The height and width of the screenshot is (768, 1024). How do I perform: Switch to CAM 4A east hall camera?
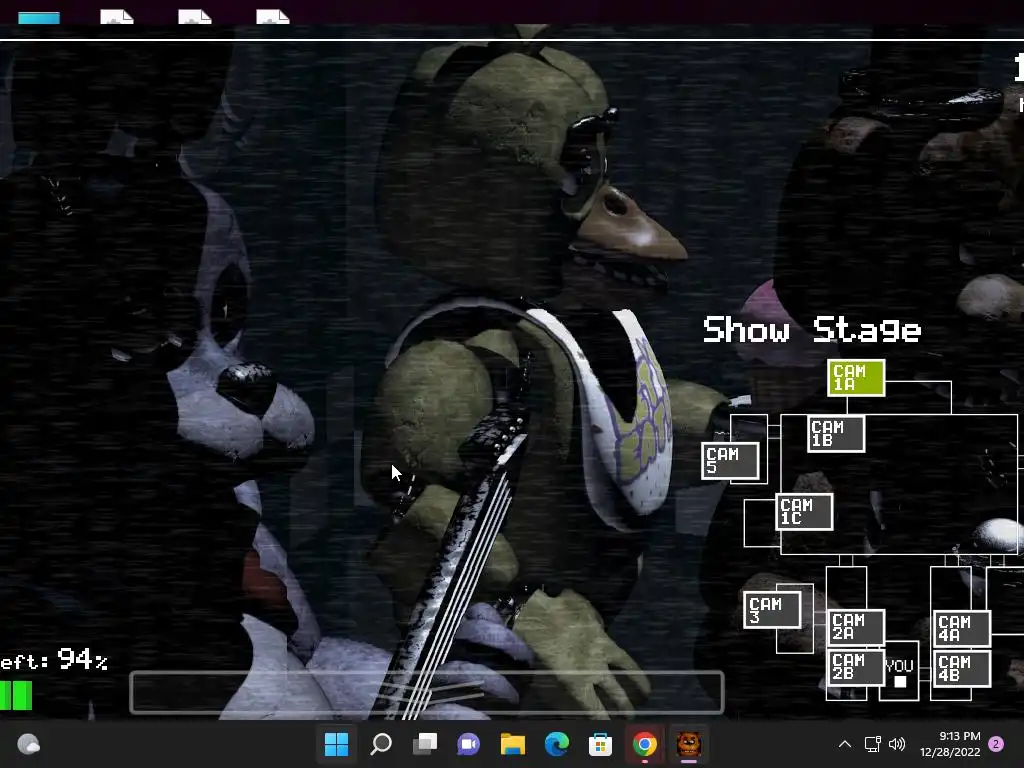click(963, 628)
